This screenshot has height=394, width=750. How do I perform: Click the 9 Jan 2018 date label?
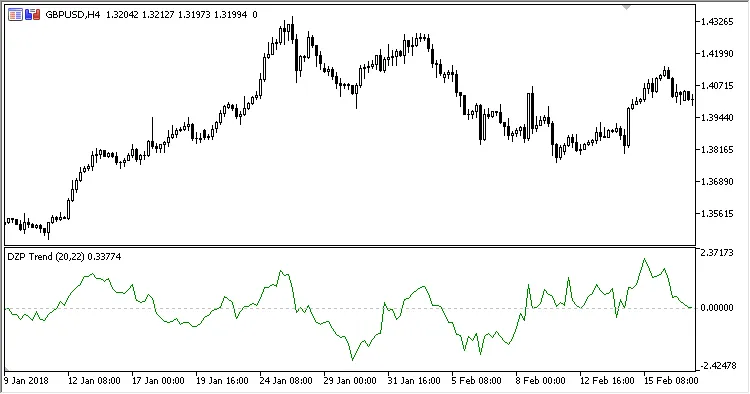pos(26,381)
